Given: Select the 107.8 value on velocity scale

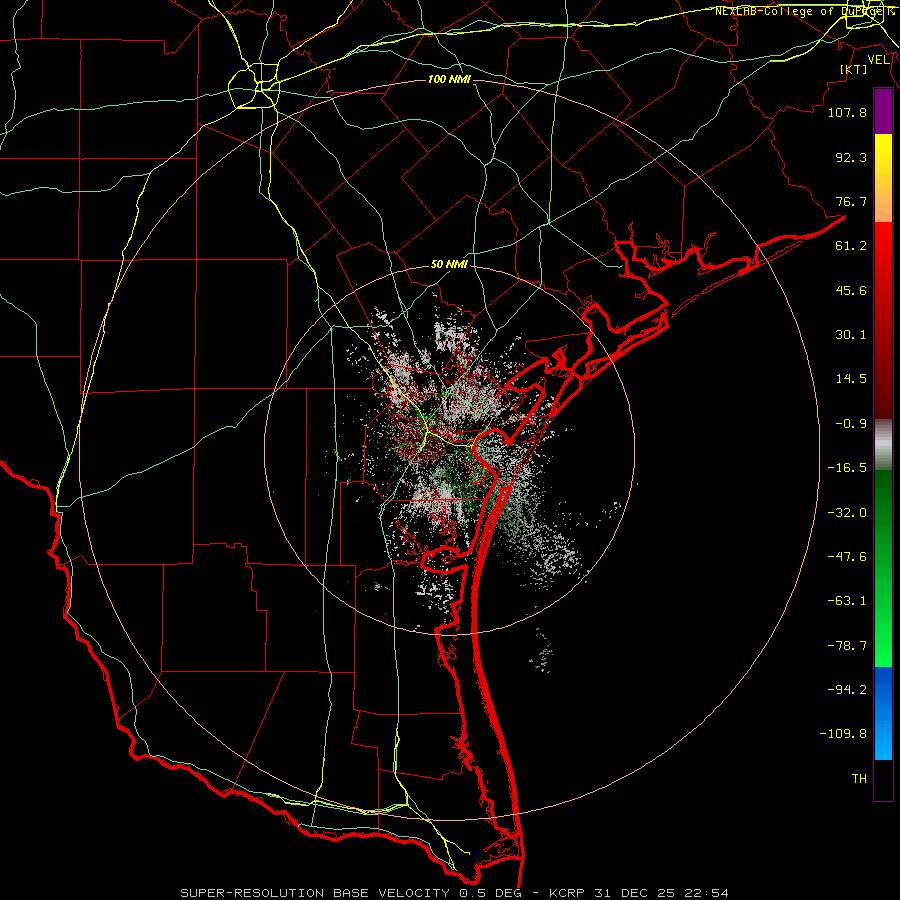Looking at the screenshot, I should click(847, 112).
